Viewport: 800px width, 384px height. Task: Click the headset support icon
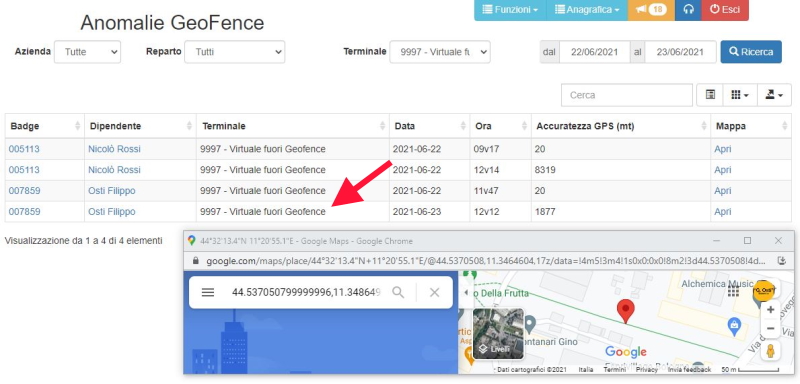pos(688,10)
